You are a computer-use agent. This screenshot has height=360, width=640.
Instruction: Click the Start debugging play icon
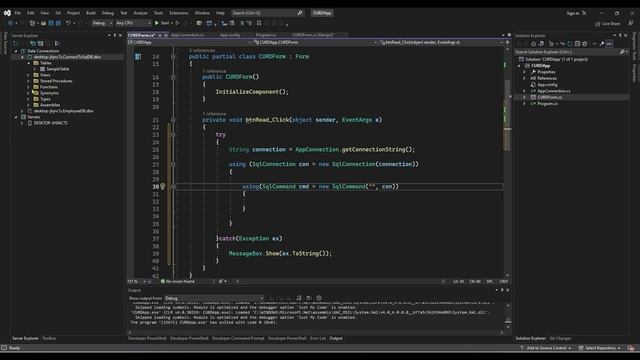[x=157, y=23]
